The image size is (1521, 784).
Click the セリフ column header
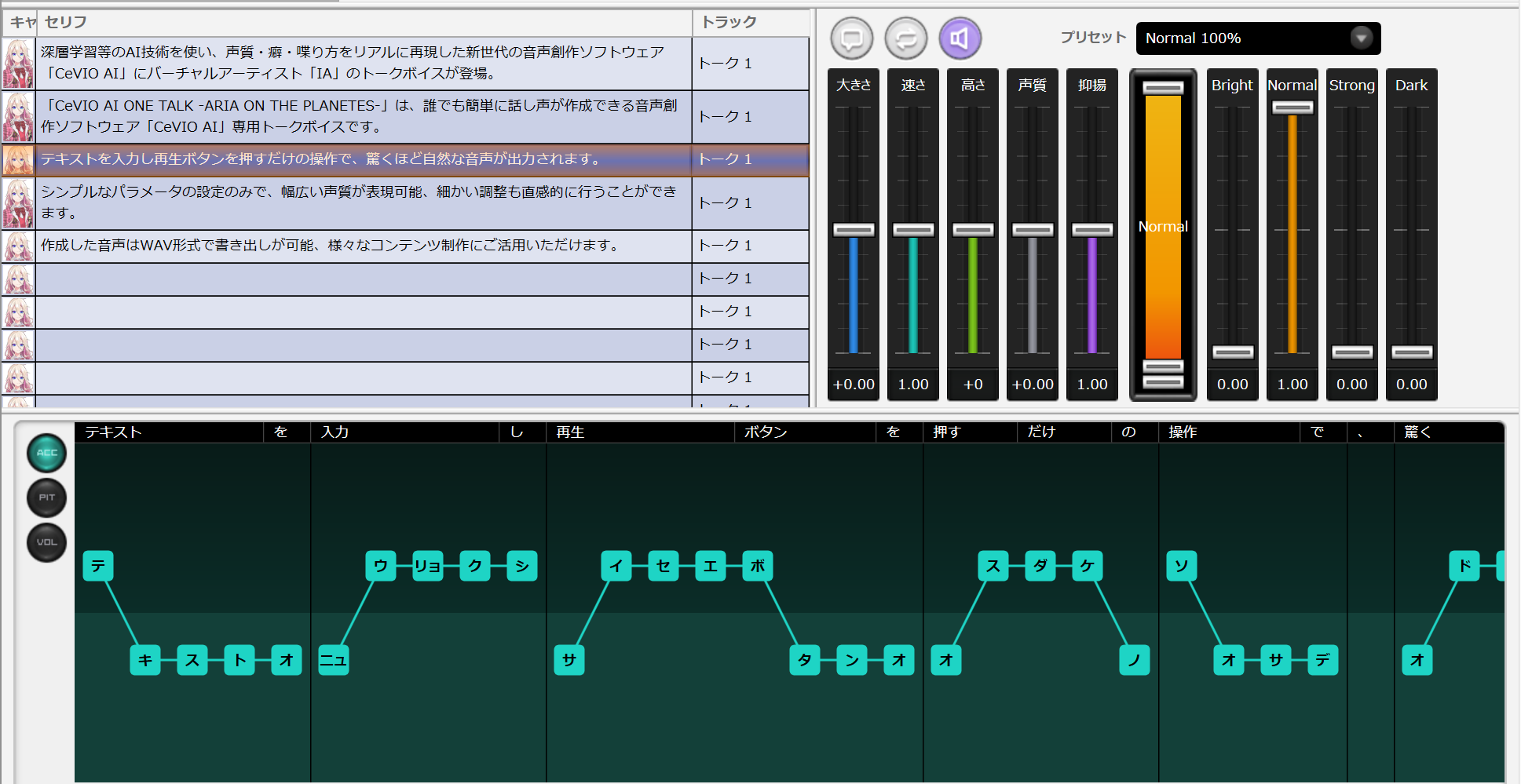364,23
